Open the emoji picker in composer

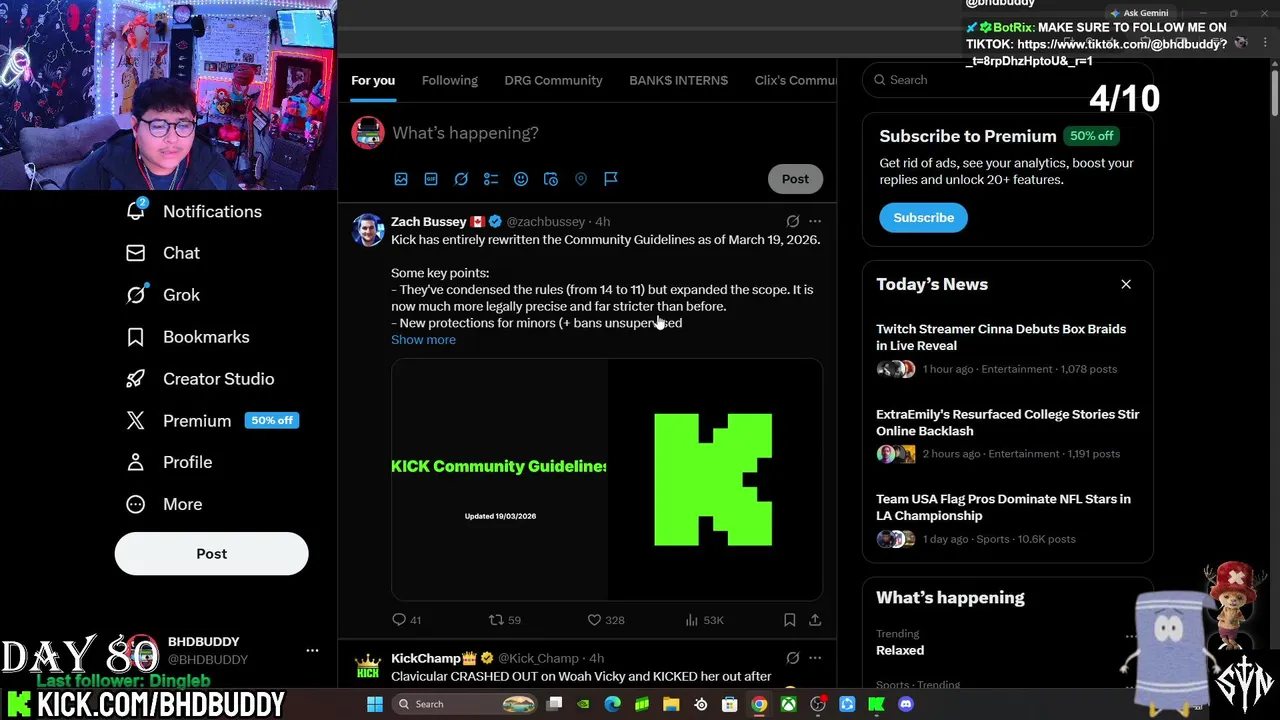pyautogui.click(x=521, y=179)
